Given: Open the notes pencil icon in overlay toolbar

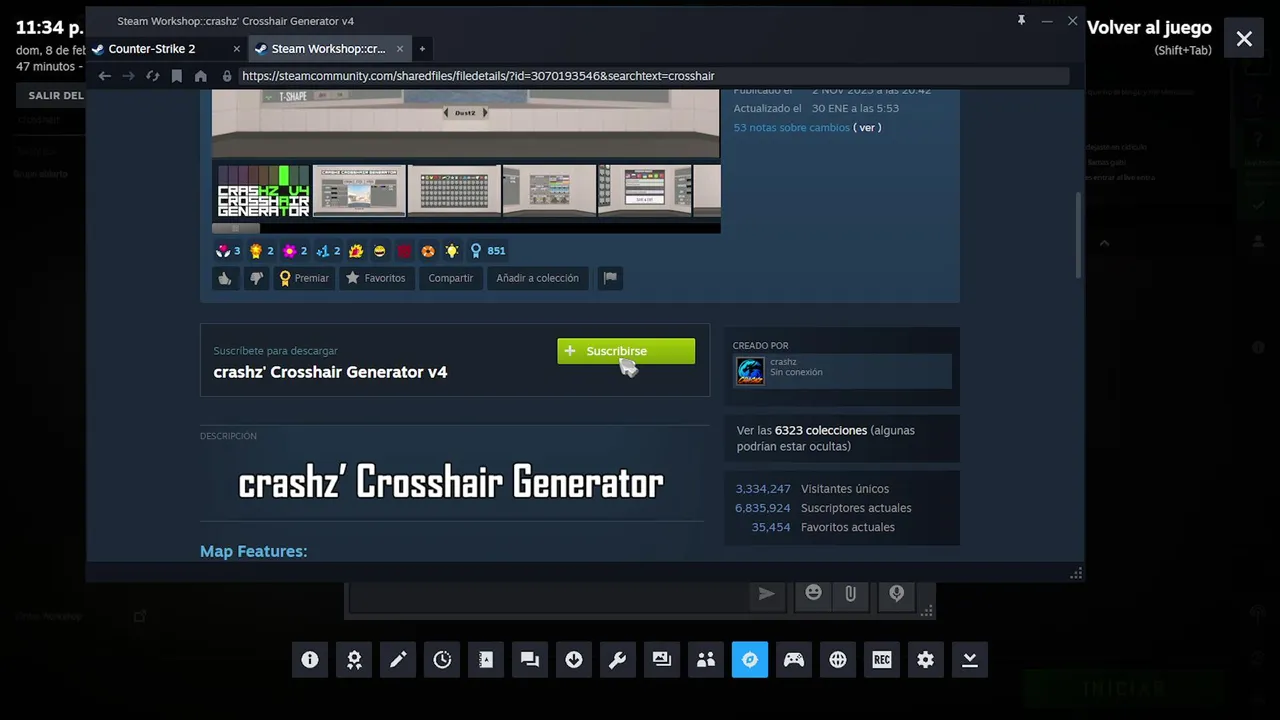Looking at the screenshot, I should coord(398,660).
